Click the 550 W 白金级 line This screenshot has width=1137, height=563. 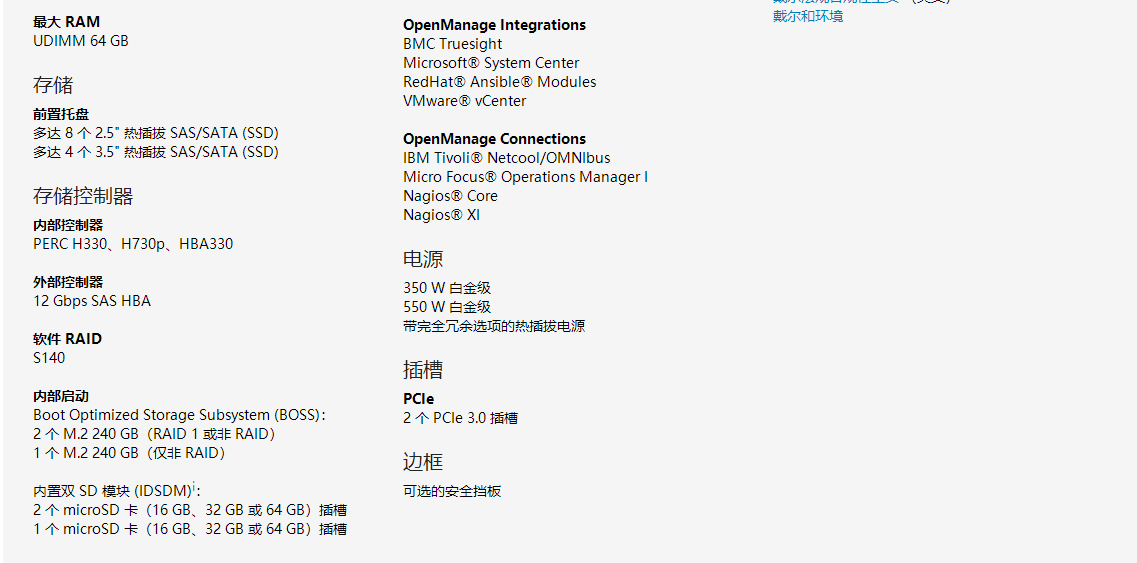click(447, 307)
